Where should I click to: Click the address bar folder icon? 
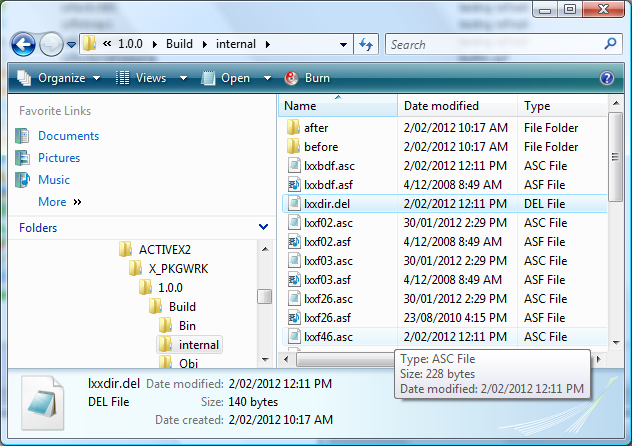89,44
